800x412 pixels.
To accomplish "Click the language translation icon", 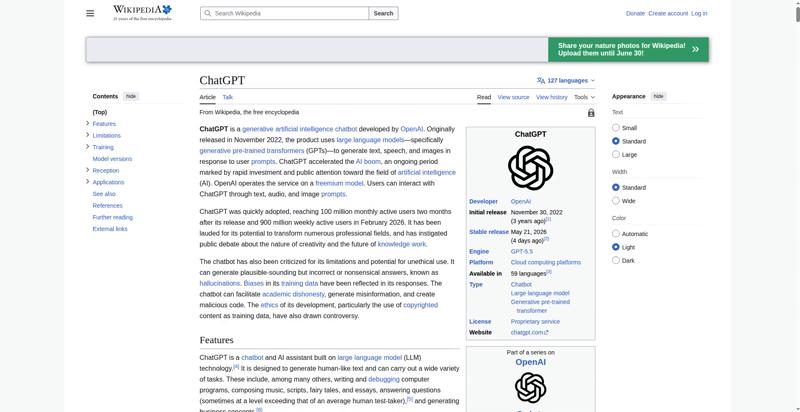I will [x=541, y=81].
